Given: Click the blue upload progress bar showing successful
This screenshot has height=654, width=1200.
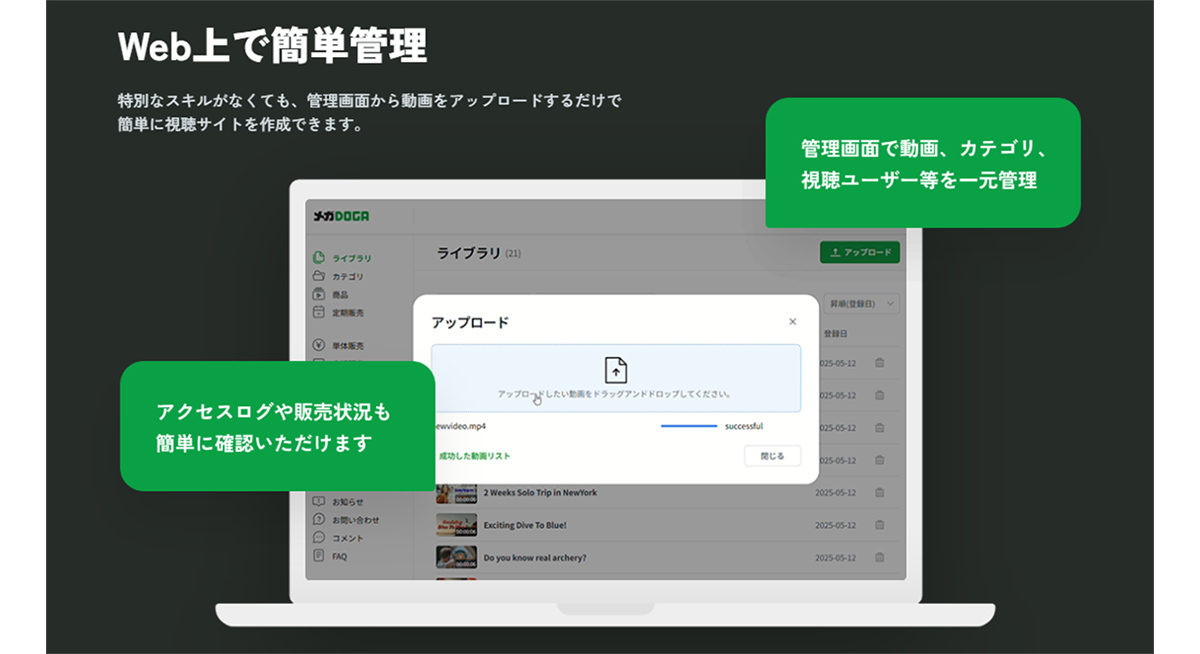Looking at the screenshot, I should (688, 426).
